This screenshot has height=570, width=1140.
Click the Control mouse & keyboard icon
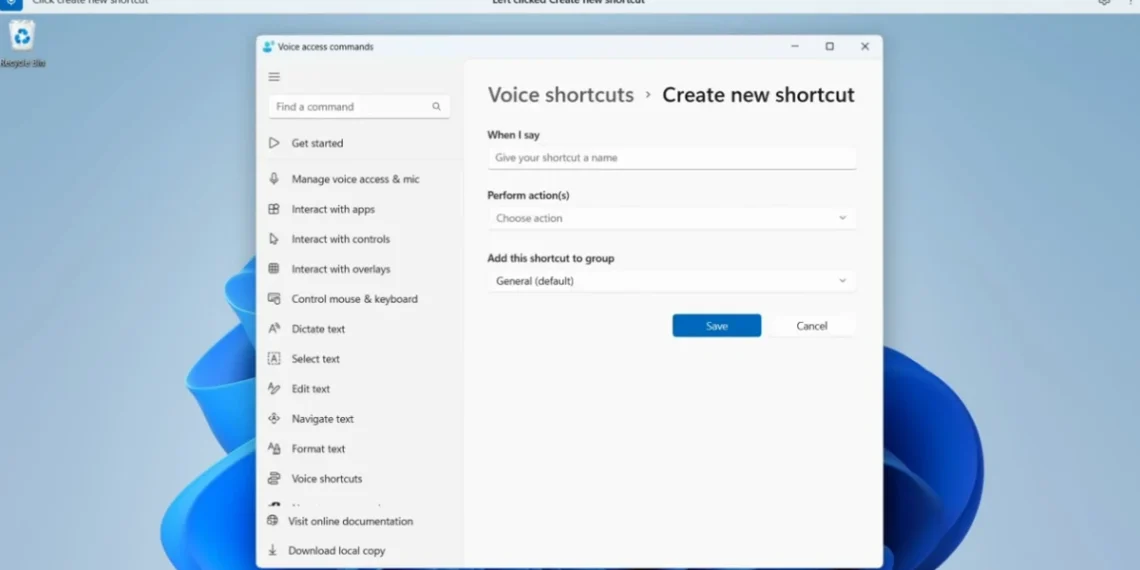(274, 299)
